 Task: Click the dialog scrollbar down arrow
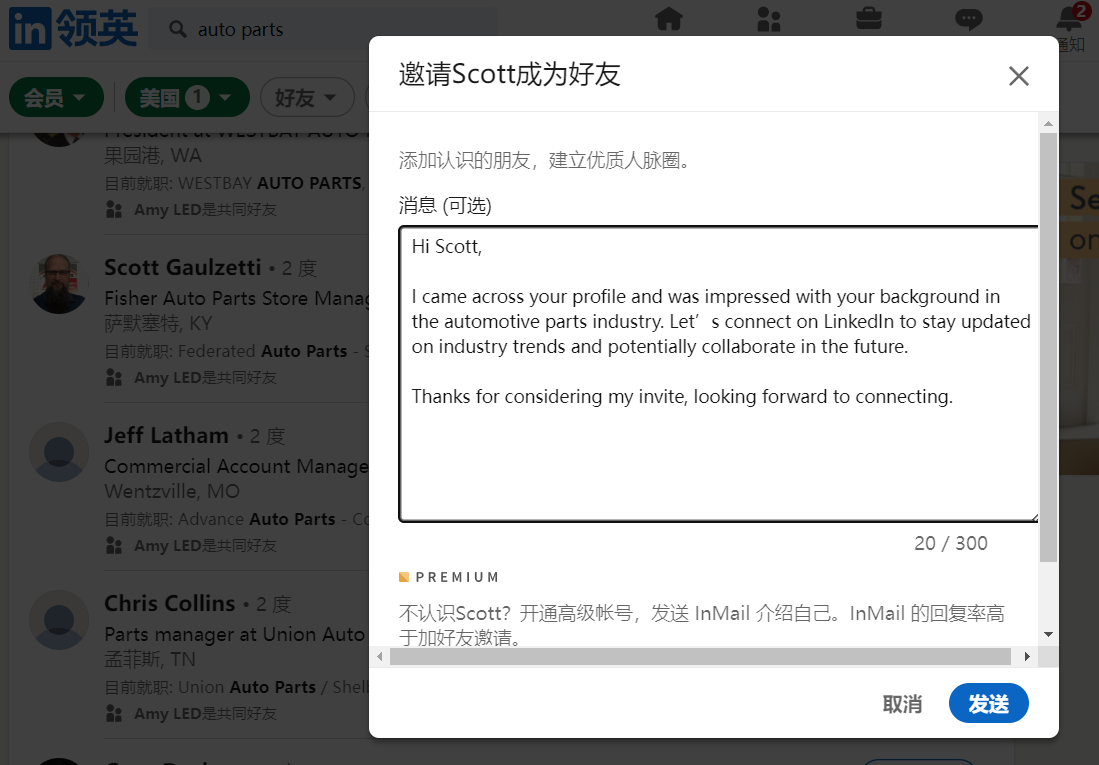pos(1048,635)
